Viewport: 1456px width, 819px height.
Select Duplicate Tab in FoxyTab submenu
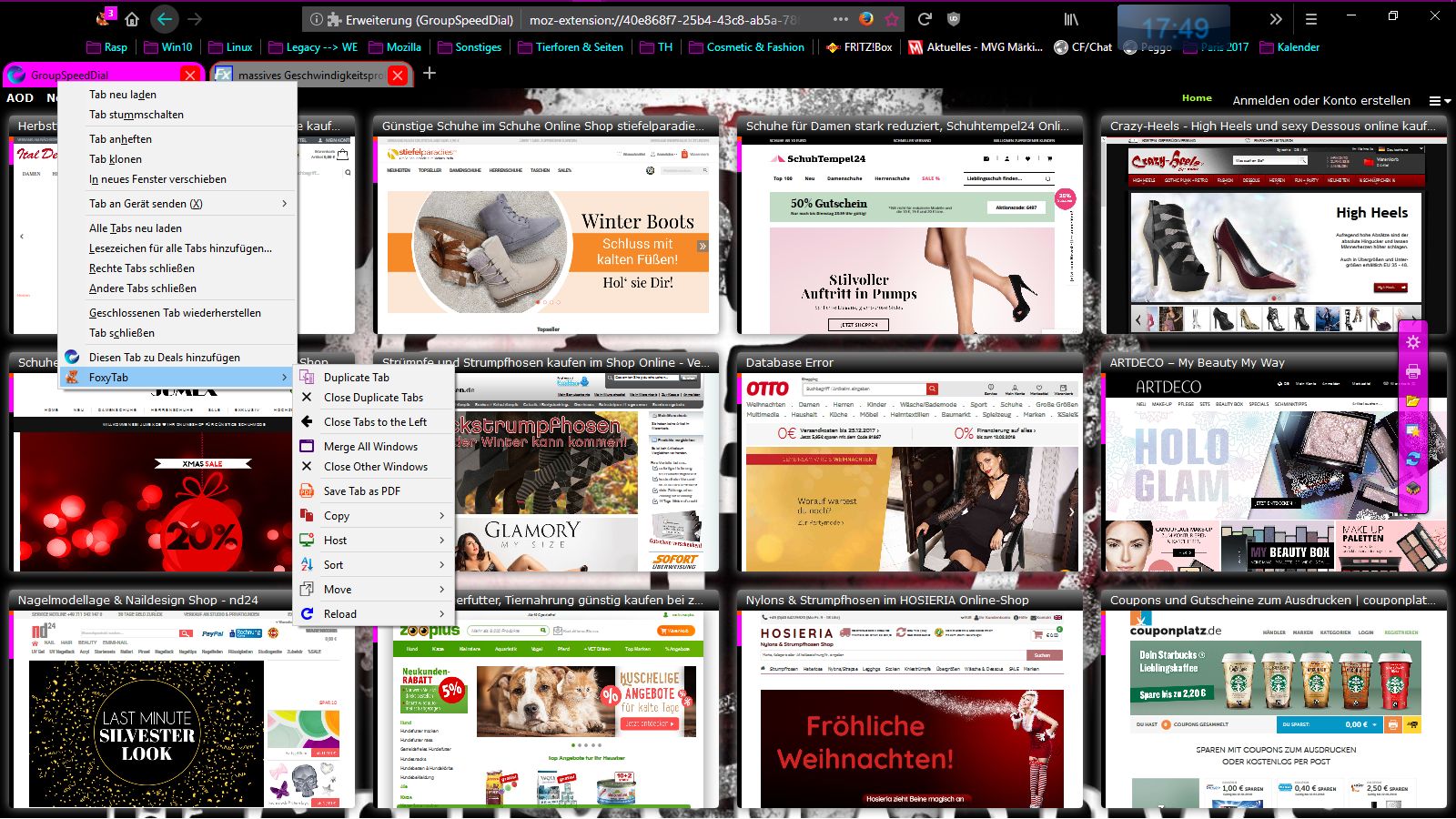[373, 377]
